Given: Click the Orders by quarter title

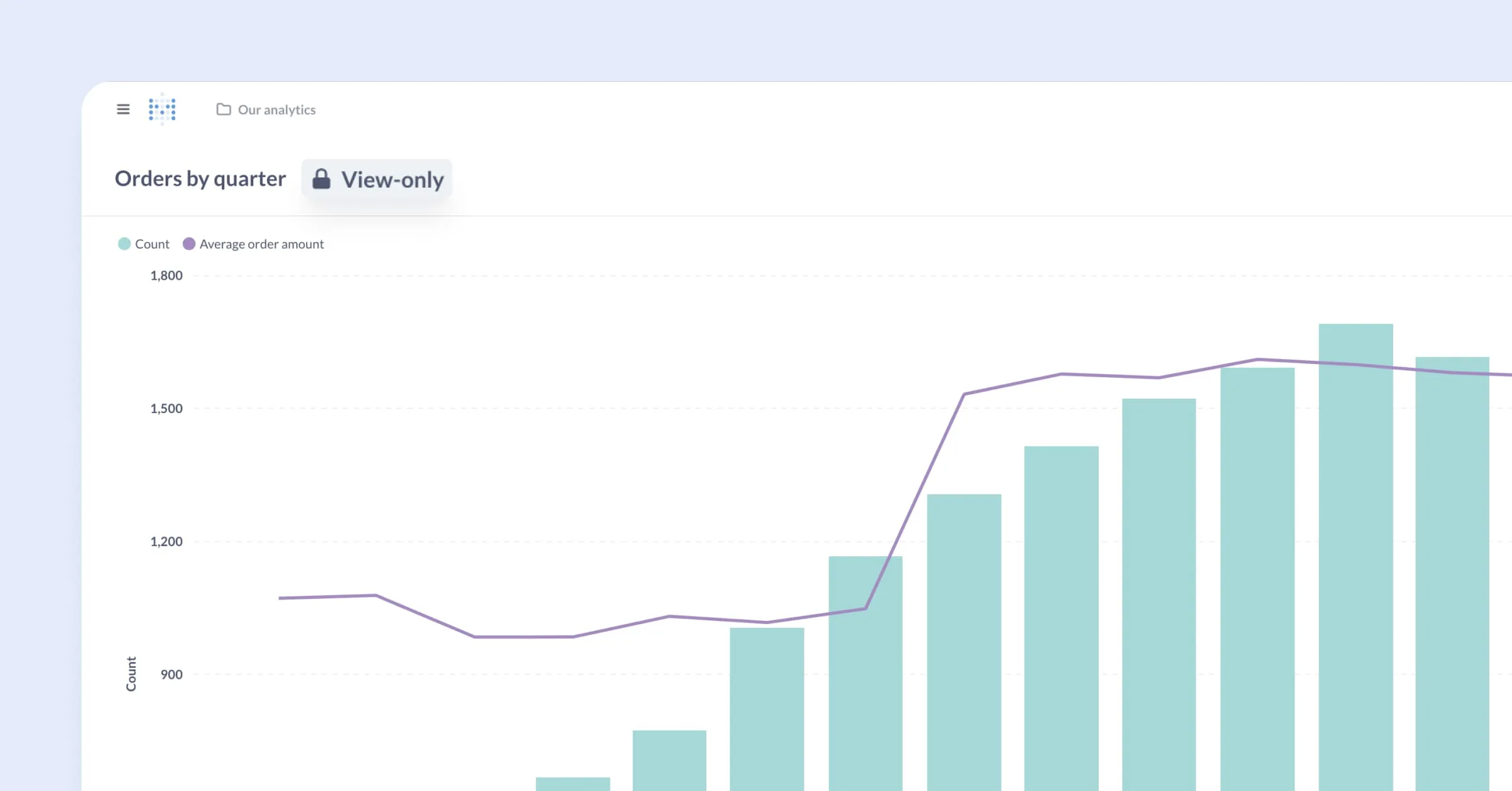Looking at the screenshot, I should (200, 179).
